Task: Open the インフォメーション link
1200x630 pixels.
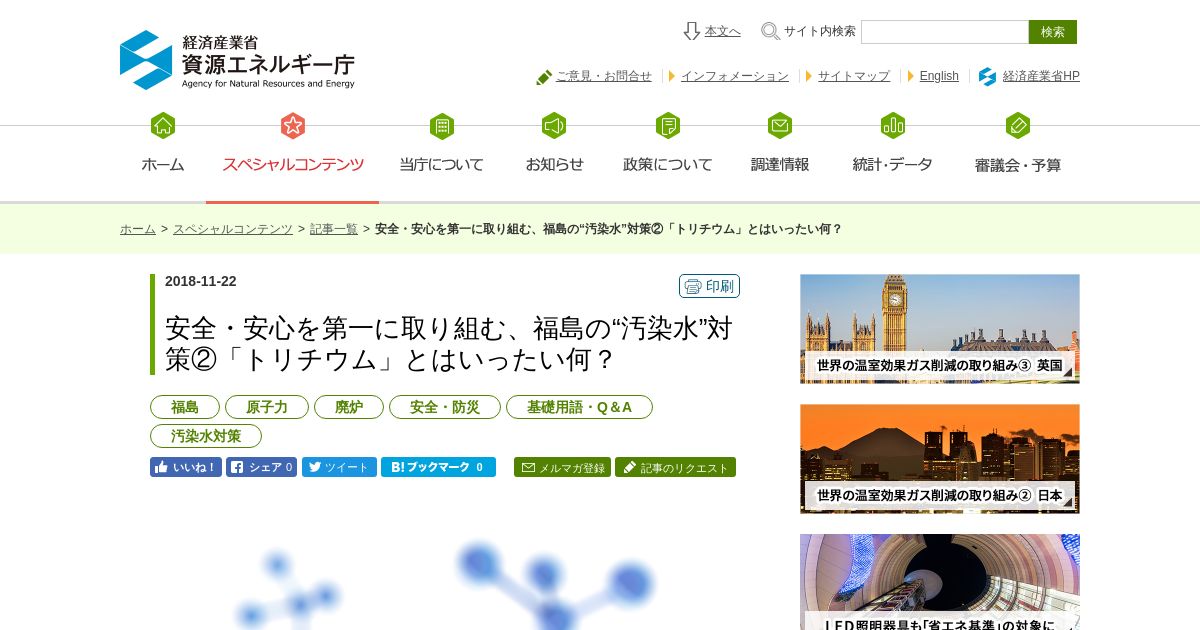Action: (735, 76)
